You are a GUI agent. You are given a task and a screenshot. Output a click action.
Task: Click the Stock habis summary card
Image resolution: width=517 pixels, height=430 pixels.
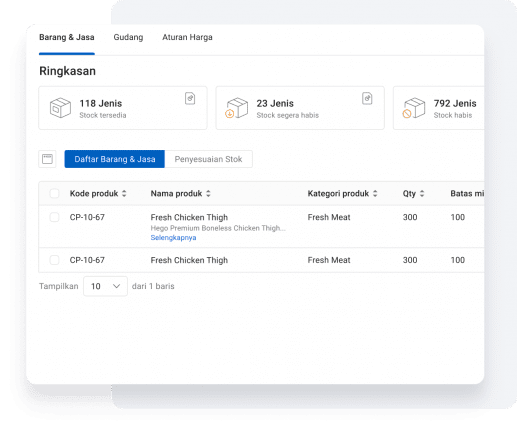[x=439, y=108]
